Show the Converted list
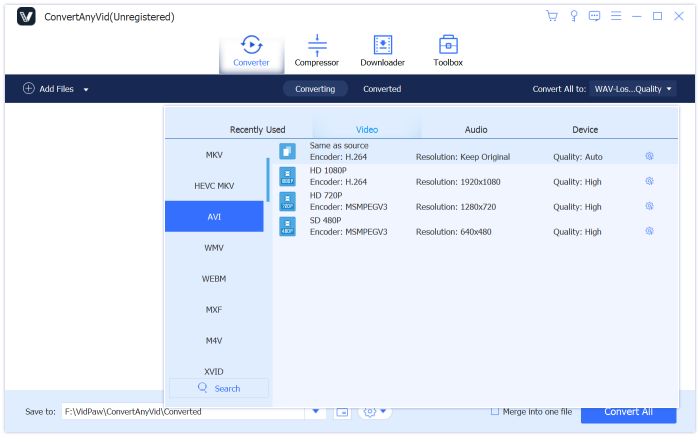This screenshot has height=437, width=700. pyautogui.click(x=382, y=89)
